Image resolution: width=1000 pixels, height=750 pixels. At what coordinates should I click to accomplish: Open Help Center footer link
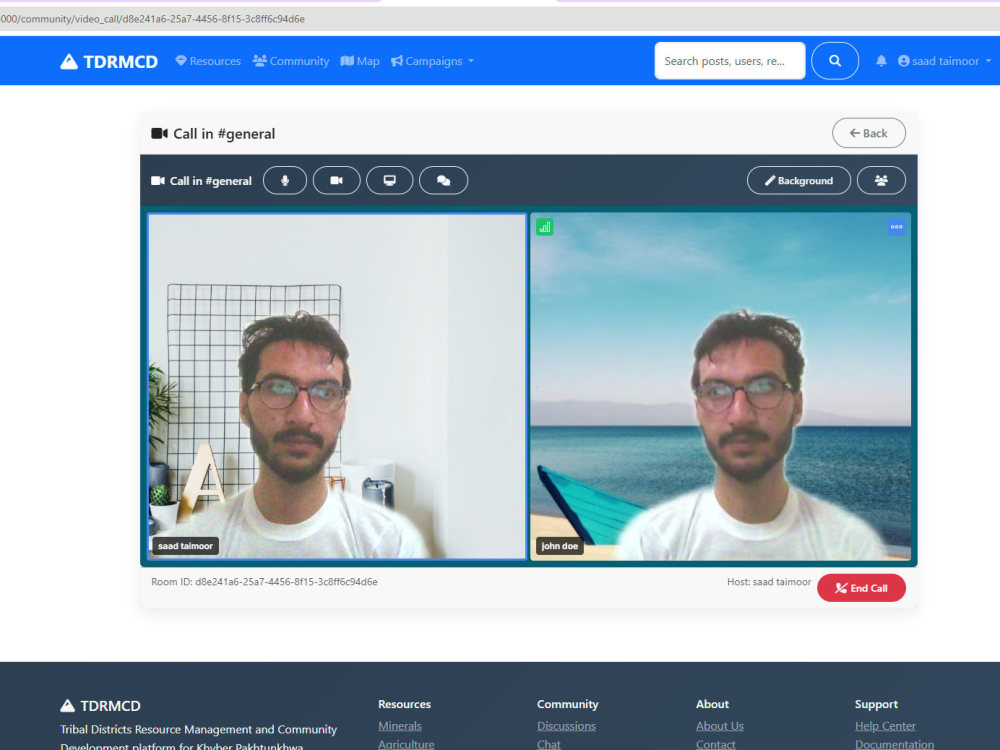point(885,726)
